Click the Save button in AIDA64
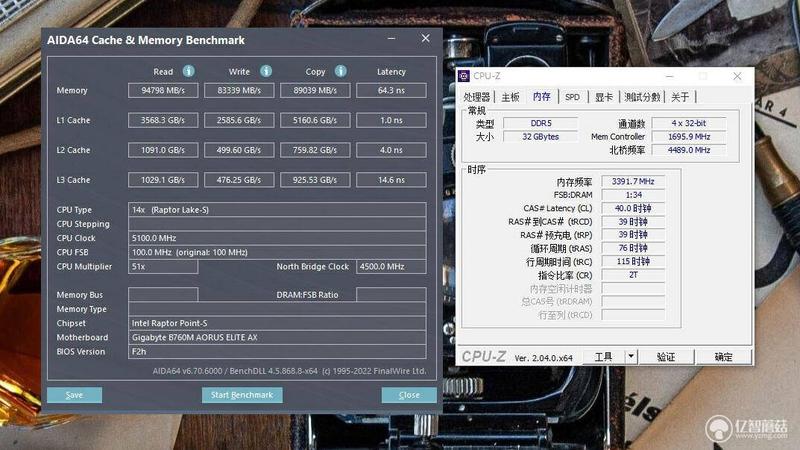Screen dimensions: 800x450 (x=74, y=395)
